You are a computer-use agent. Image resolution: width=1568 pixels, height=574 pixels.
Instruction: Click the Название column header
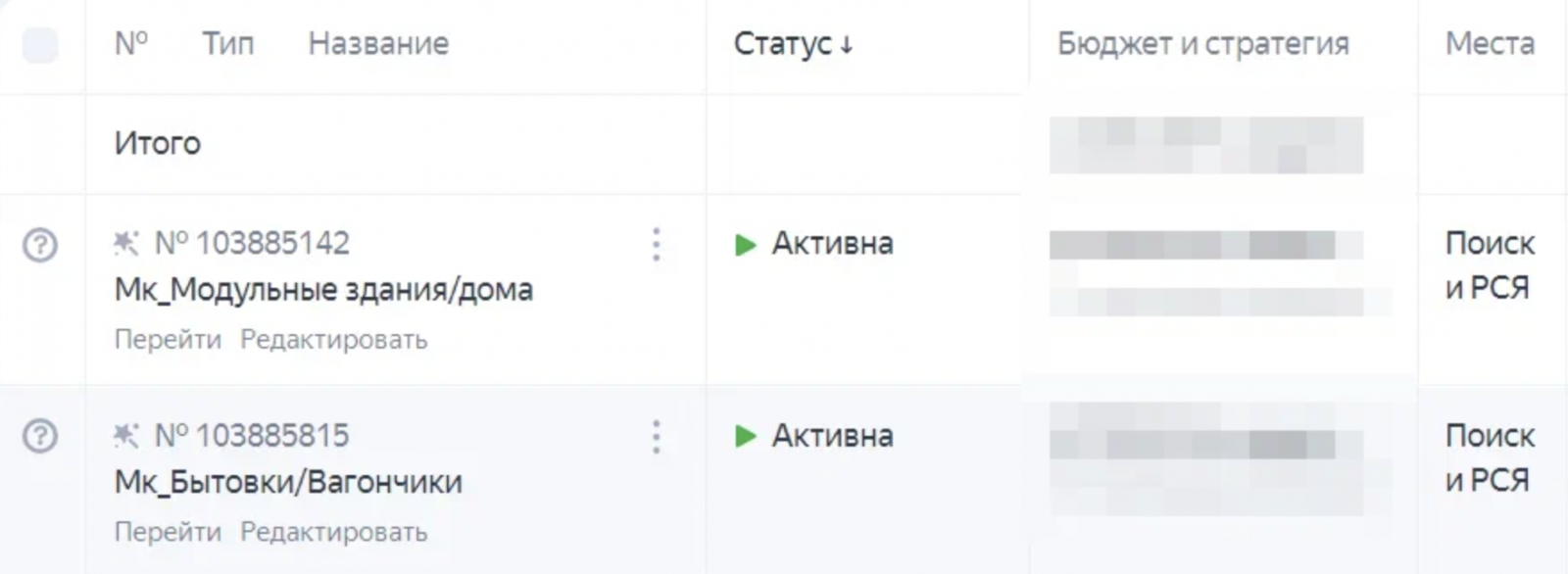(378, 44)
